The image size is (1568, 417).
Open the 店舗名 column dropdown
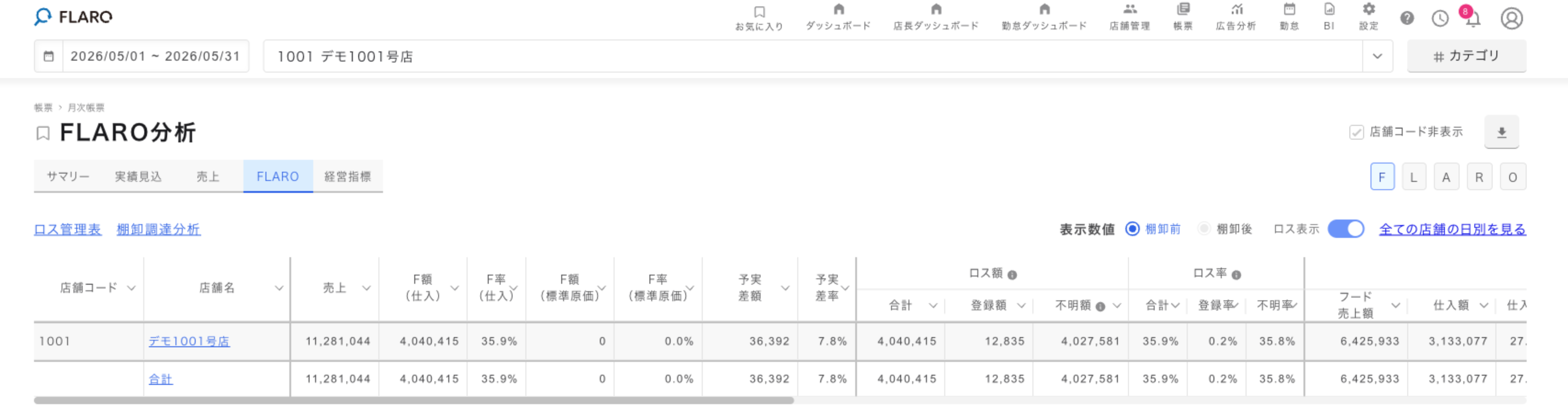pyautogui.click(x=279, y=288)
